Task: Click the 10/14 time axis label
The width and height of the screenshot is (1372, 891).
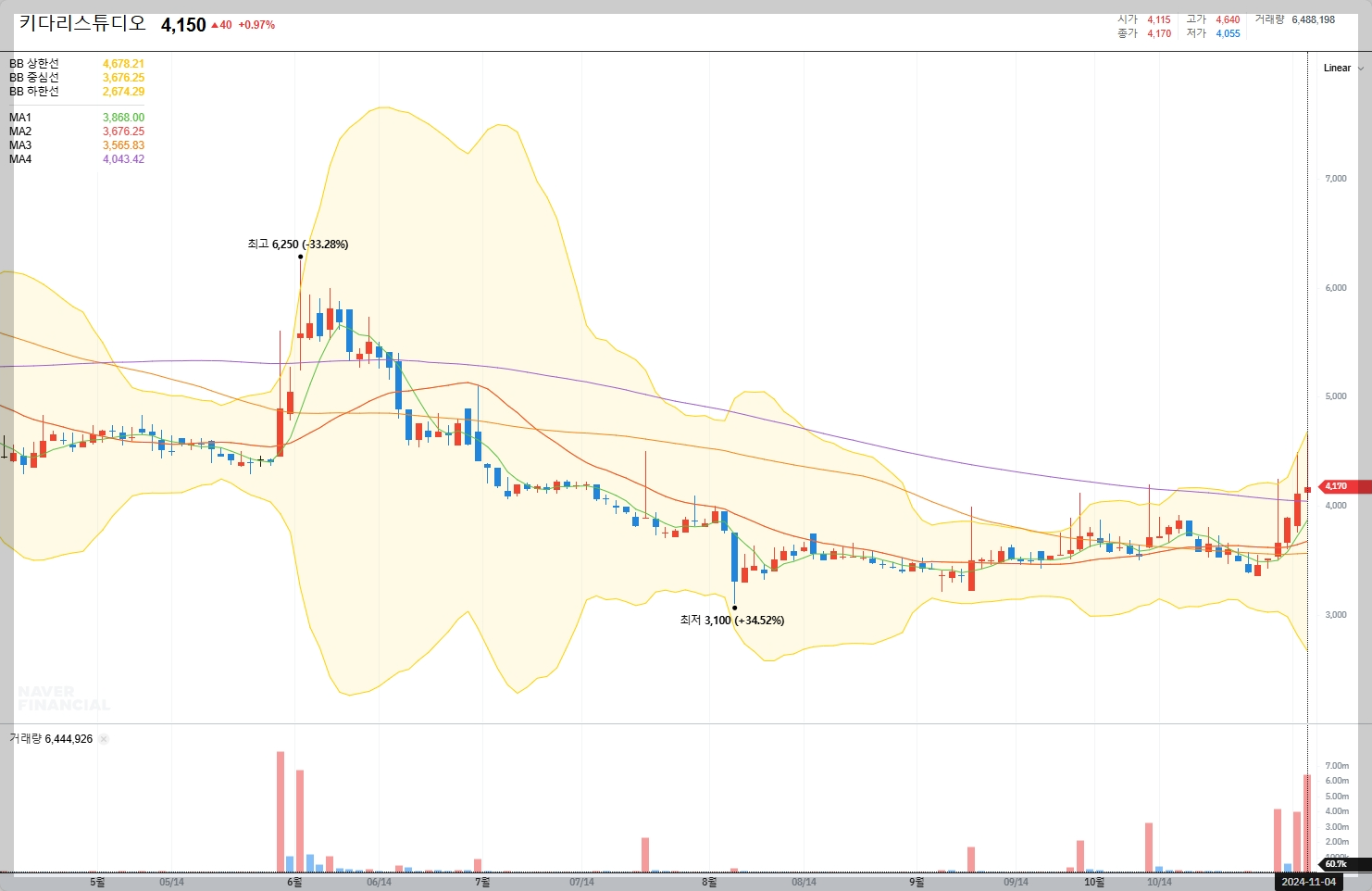Action: point(1159,882)
